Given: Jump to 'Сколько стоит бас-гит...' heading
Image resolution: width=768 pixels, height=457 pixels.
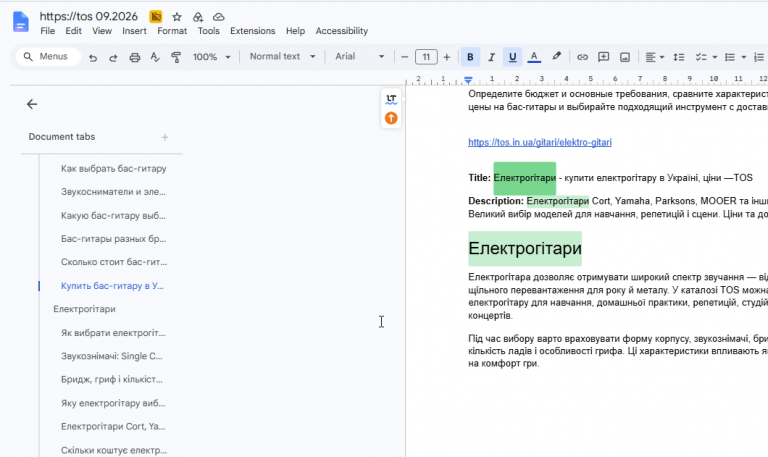Looking at the screenshot, I should click(x=114, y=262).
